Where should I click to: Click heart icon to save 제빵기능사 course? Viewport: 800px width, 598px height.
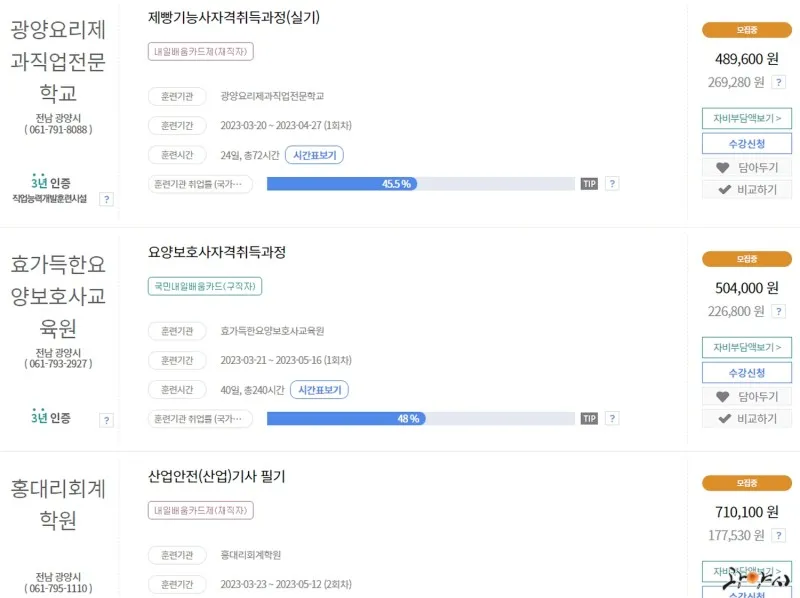coord(722,167)
